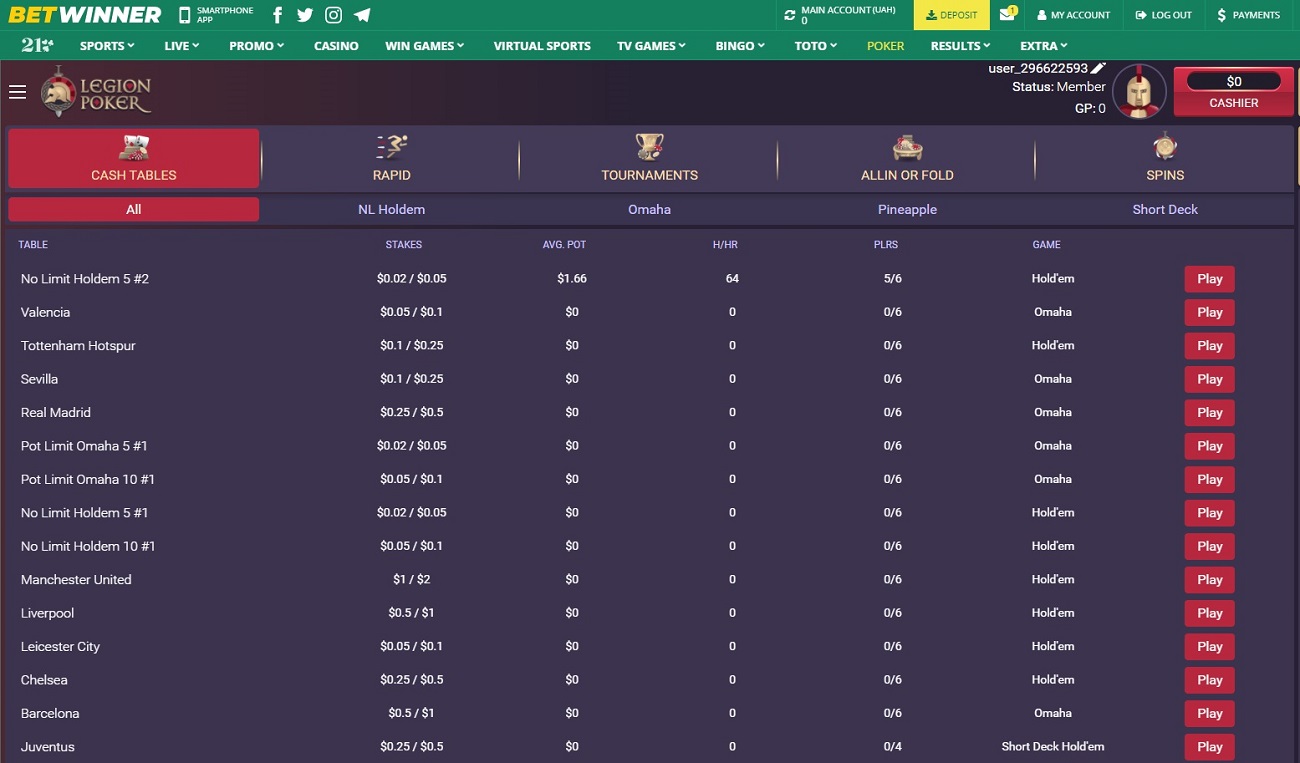Select the Barcelona table name
Image resolution: width=1300 pixels, height=763 pixels.
pos(50,714)
